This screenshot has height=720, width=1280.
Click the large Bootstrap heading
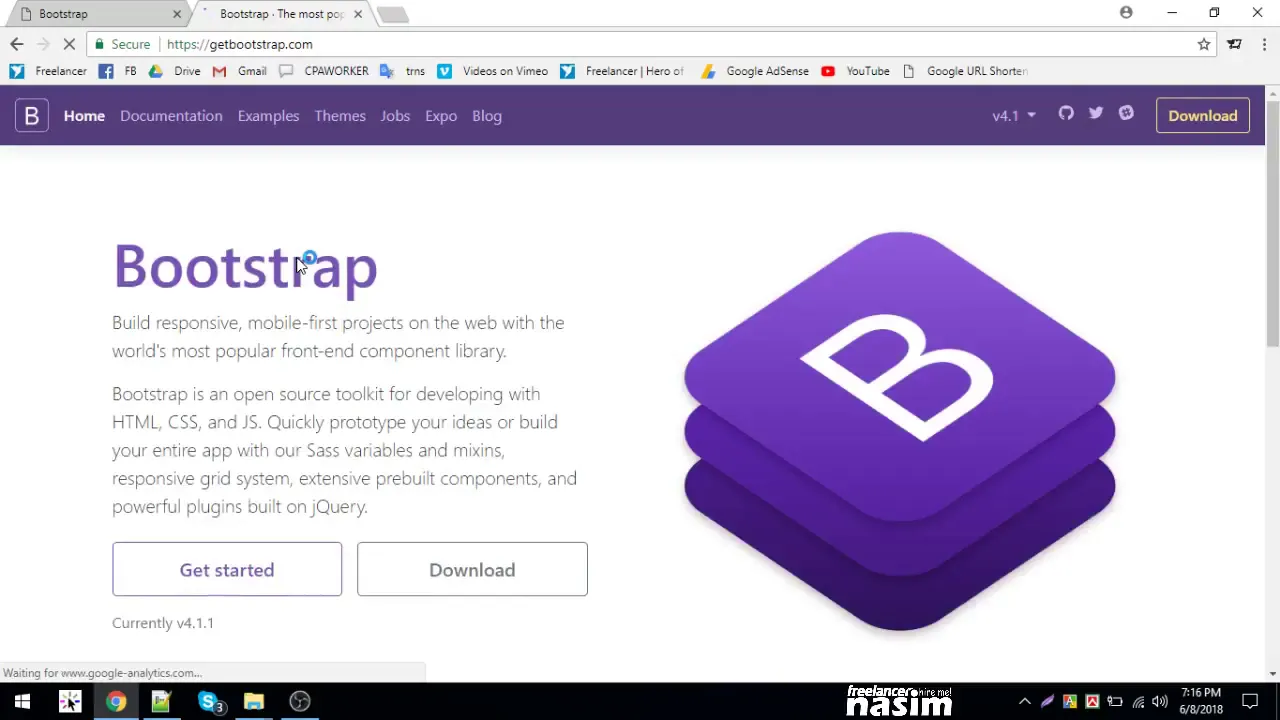click(x=245, y=267)
